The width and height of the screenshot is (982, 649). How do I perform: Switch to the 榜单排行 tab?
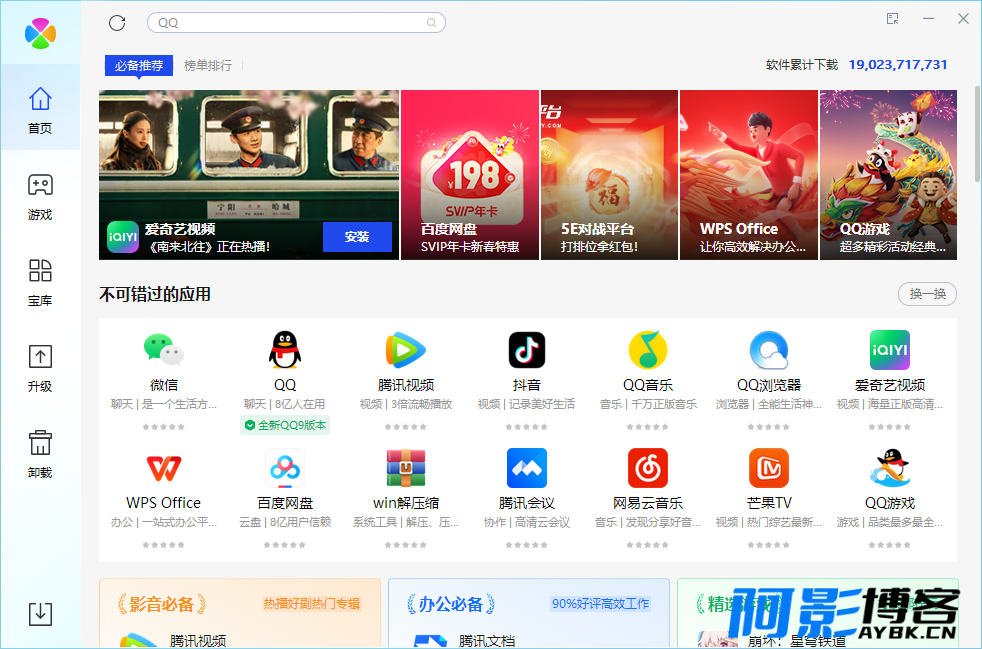click(208, 65)
